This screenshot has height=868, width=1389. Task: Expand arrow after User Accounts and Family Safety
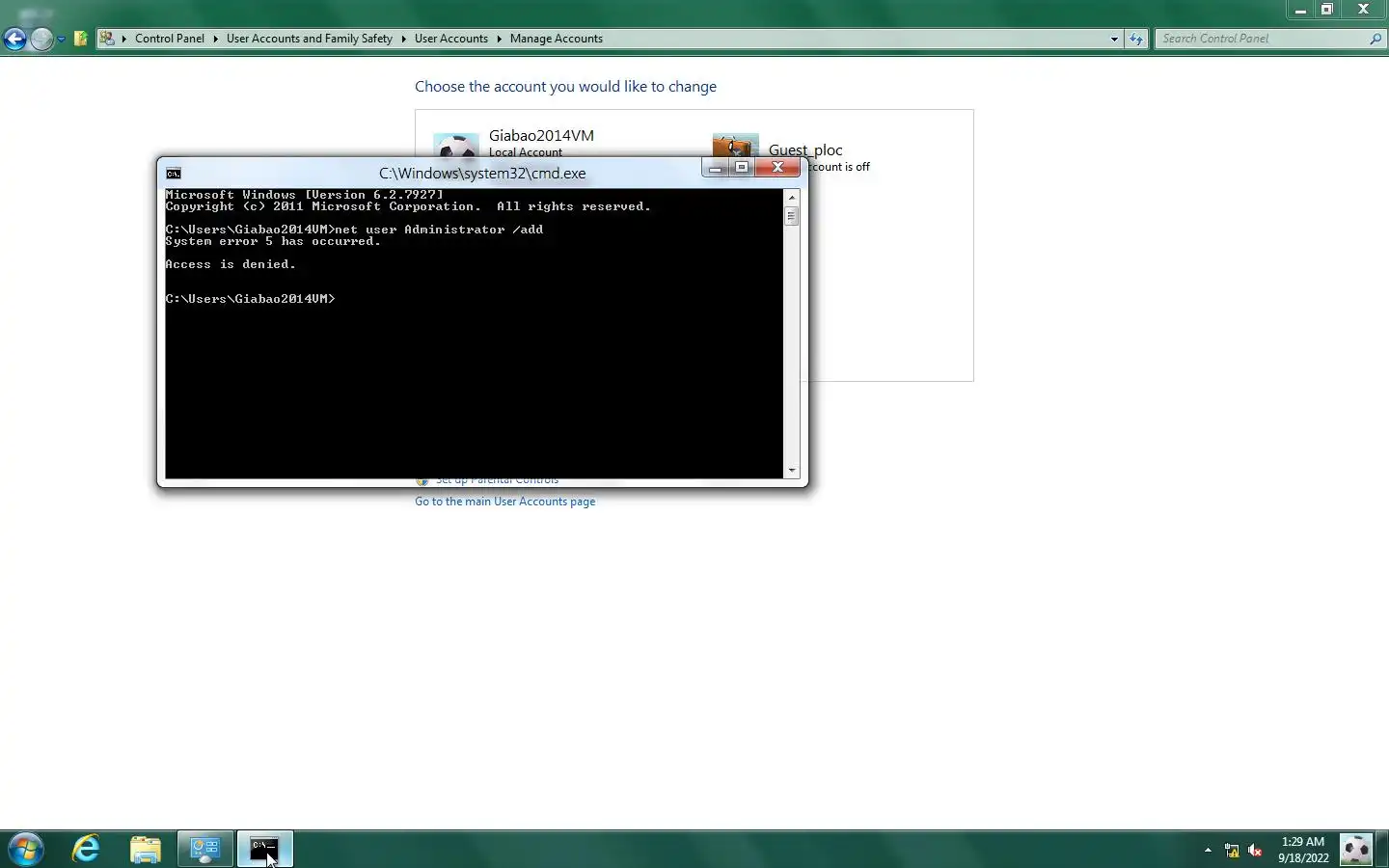tap(404, 39)
